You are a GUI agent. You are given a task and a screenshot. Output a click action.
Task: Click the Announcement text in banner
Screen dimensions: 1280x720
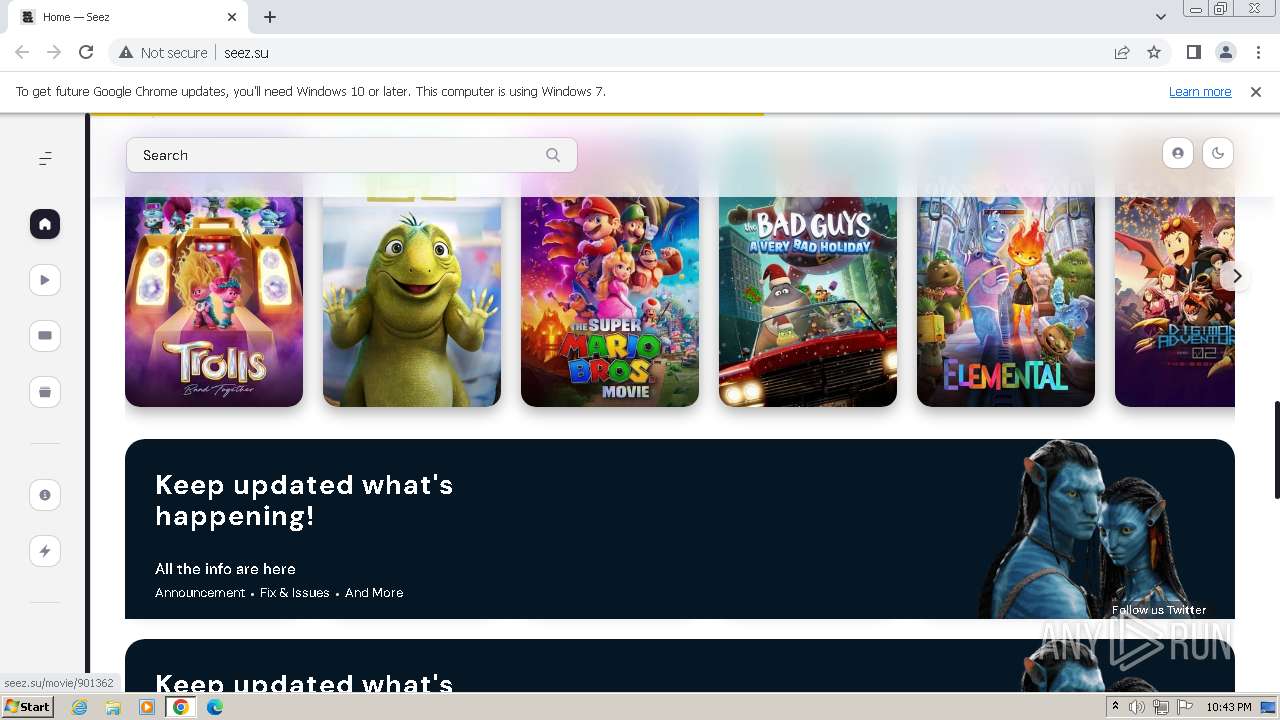[200, 593]
